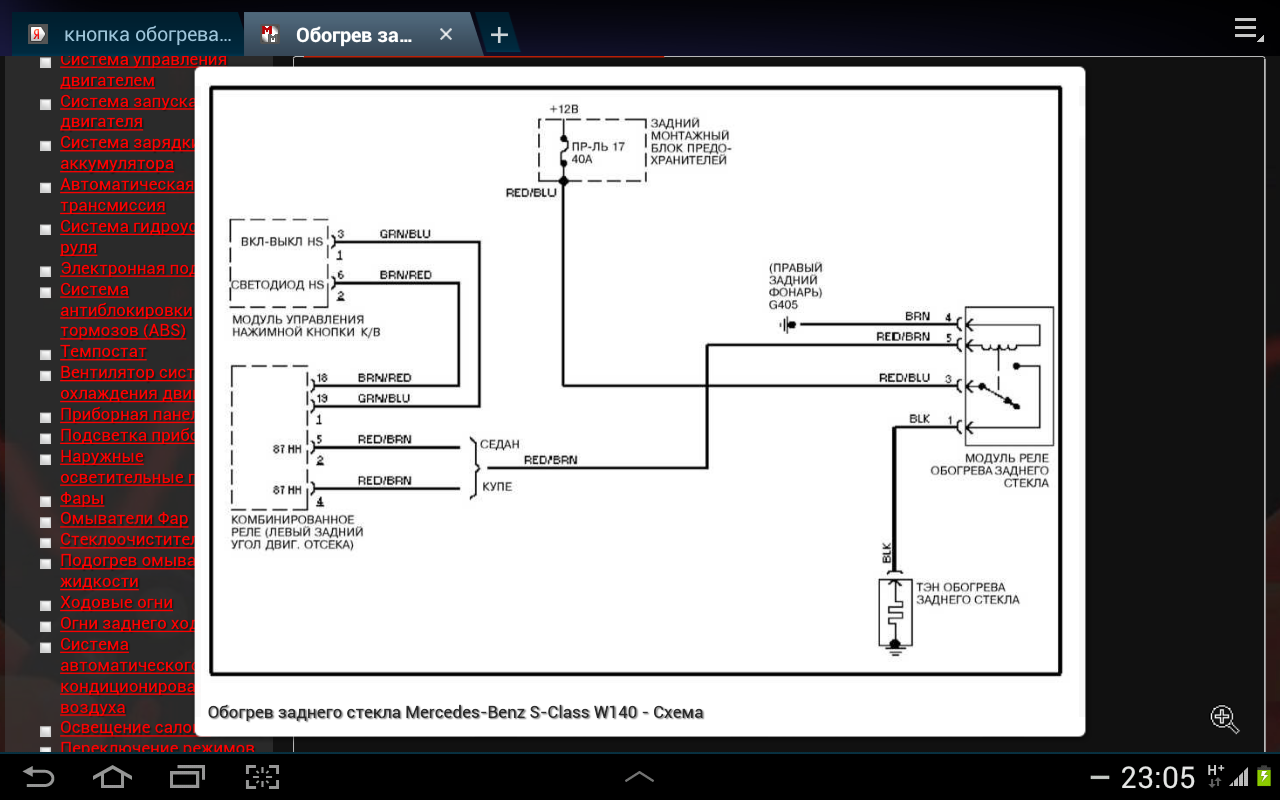Open a new browser tab
Image resolution: width=1280 pixels, height=800 pixels.
(x=499, y=35)
